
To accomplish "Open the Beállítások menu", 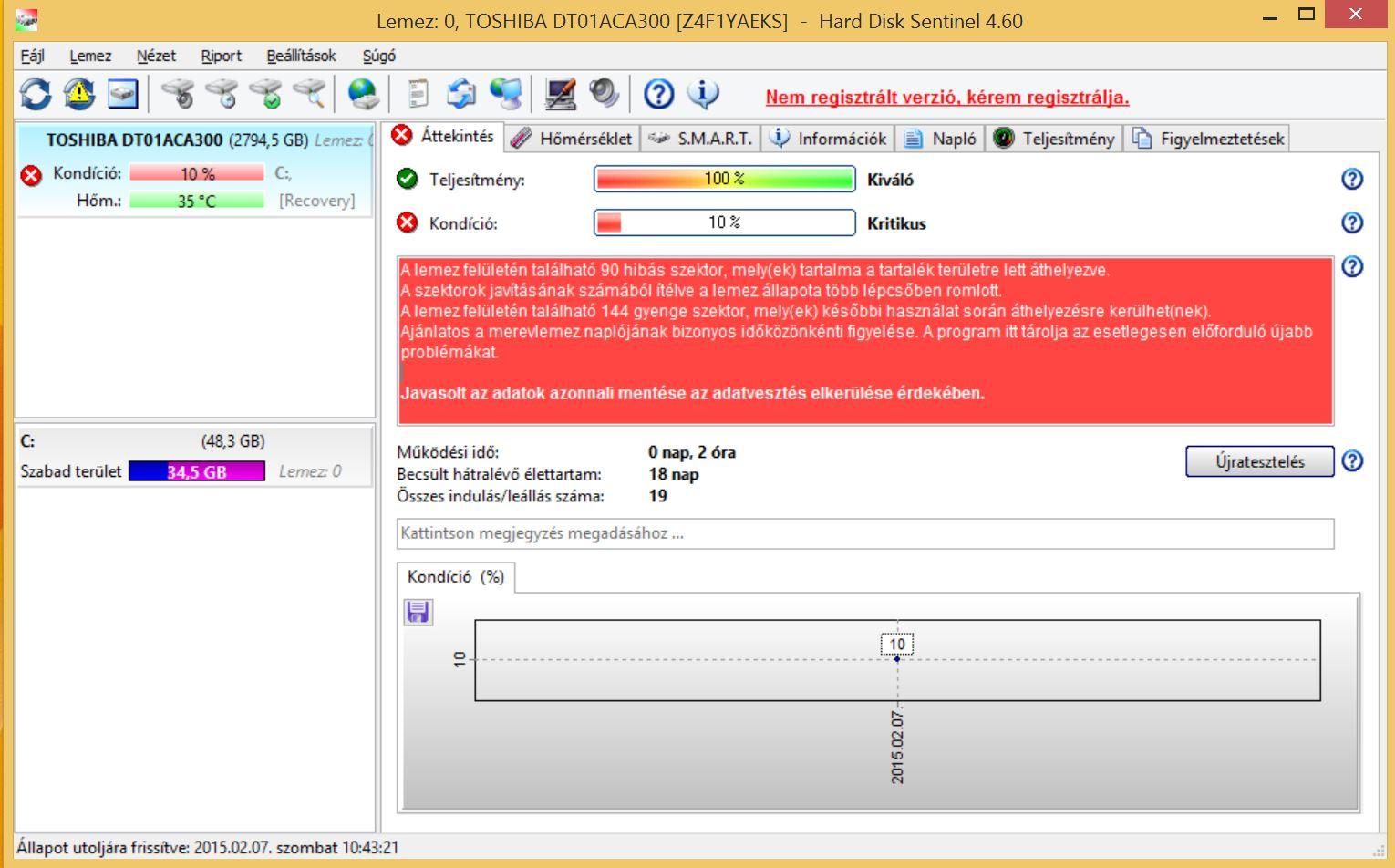I will [x=301, y=56].
